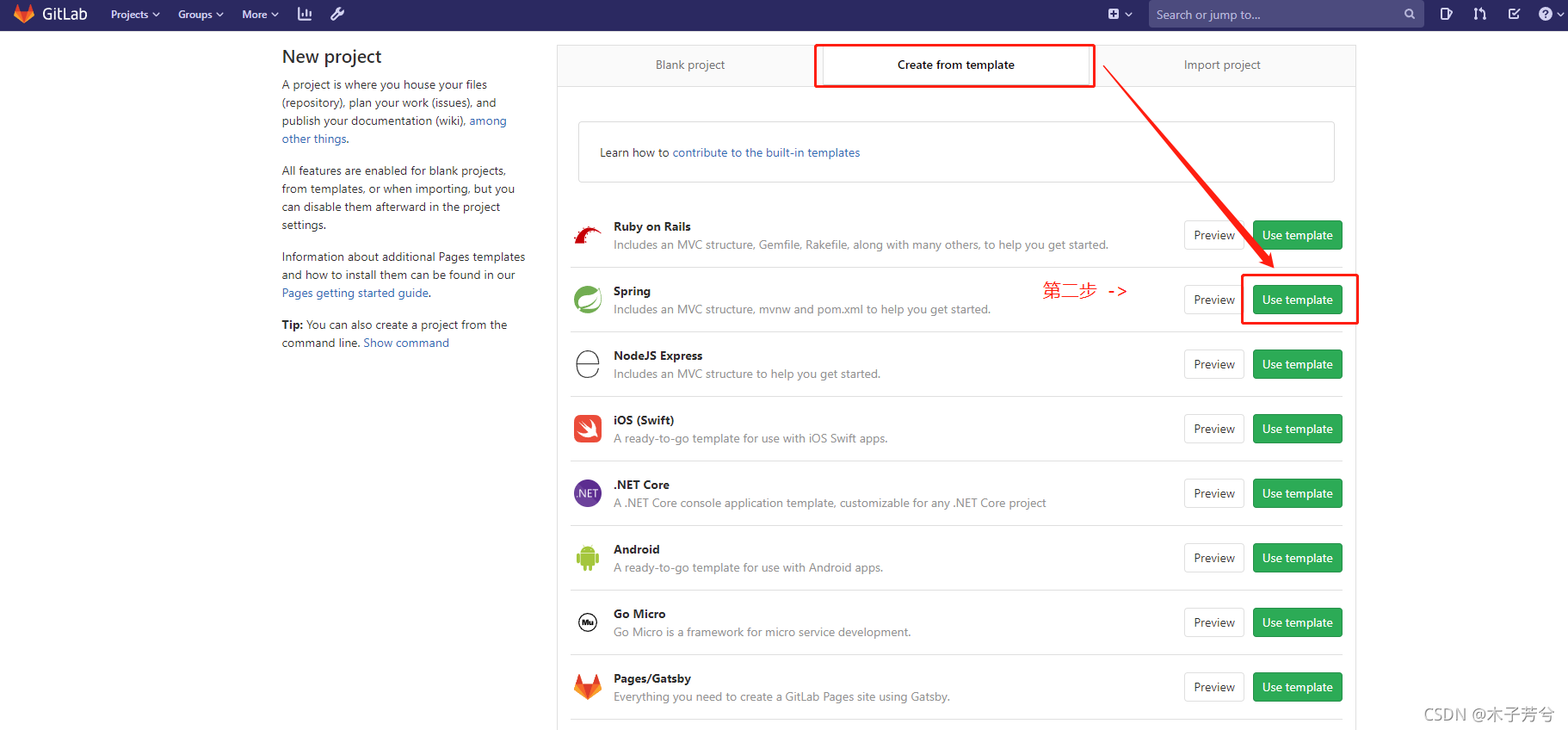Click the Ruby on Rails logo icon

(588, 235)
